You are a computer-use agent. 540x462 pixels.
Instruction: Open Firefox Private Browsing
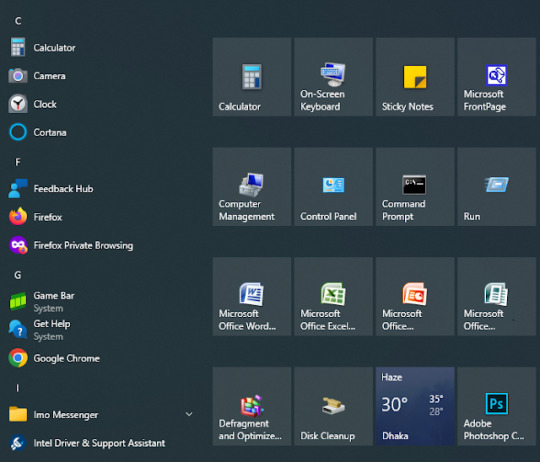tap(100, 245)
